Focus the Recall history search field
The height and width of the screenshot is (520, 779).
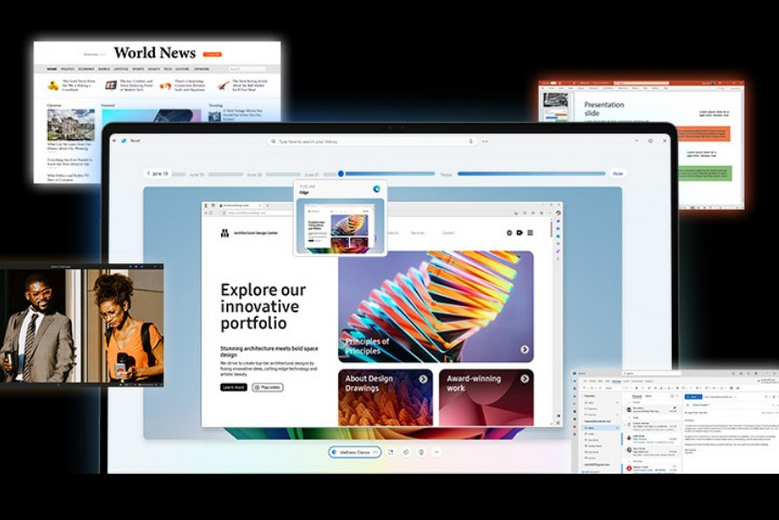tap(373, 142)
